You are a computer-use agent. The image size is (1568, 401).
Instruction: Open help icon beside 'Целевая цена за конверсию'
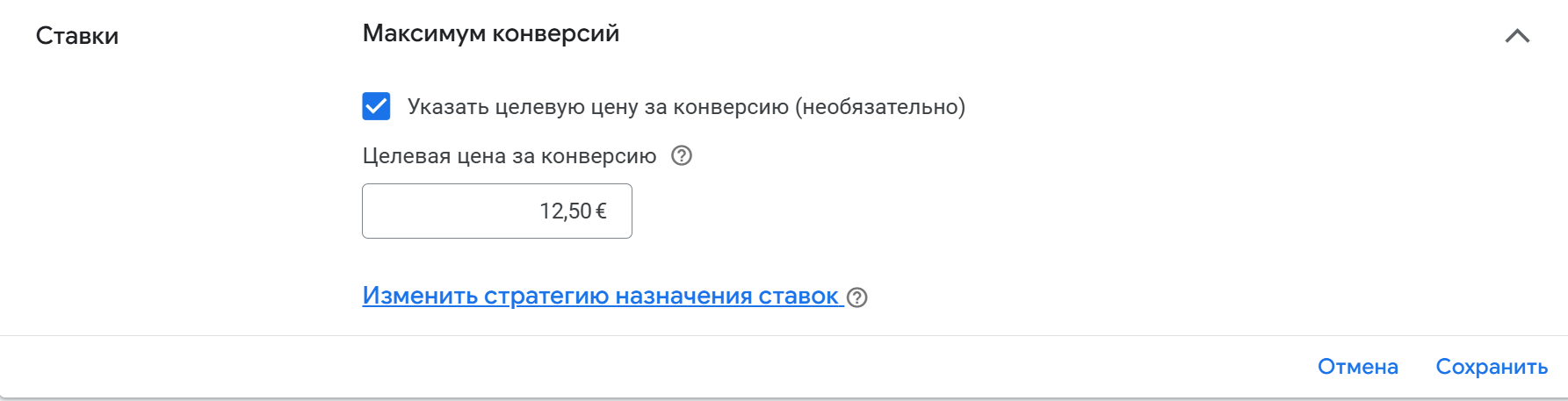tap(682, 156)
